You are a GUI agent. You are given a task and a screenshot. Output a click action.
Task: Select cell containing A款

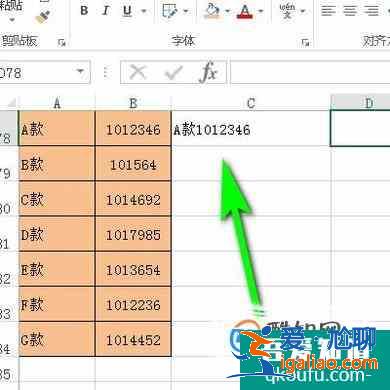point(57,129)
